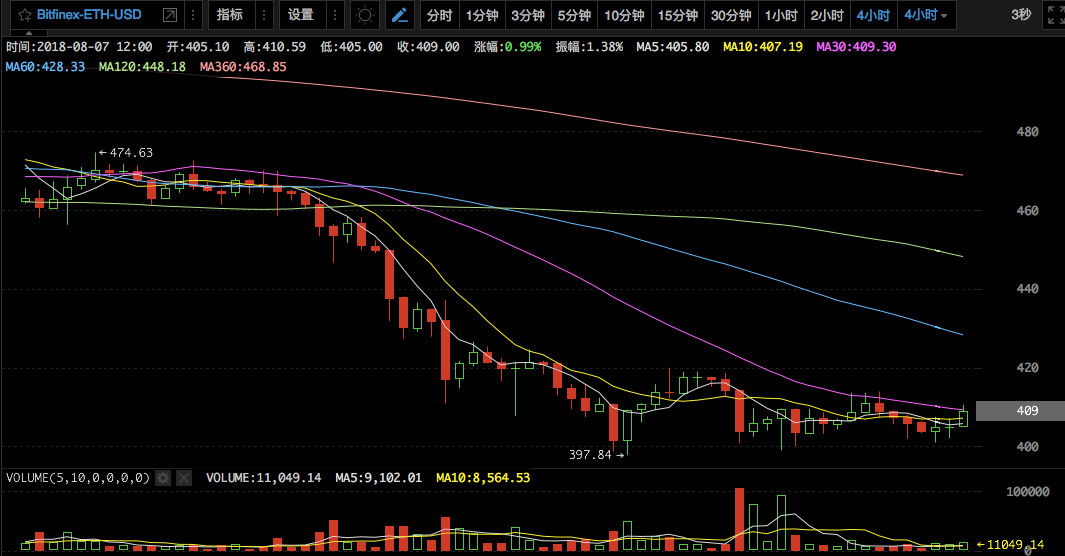Click the 时间:2018-08-07 12:00 timestamp

point(79,47)
